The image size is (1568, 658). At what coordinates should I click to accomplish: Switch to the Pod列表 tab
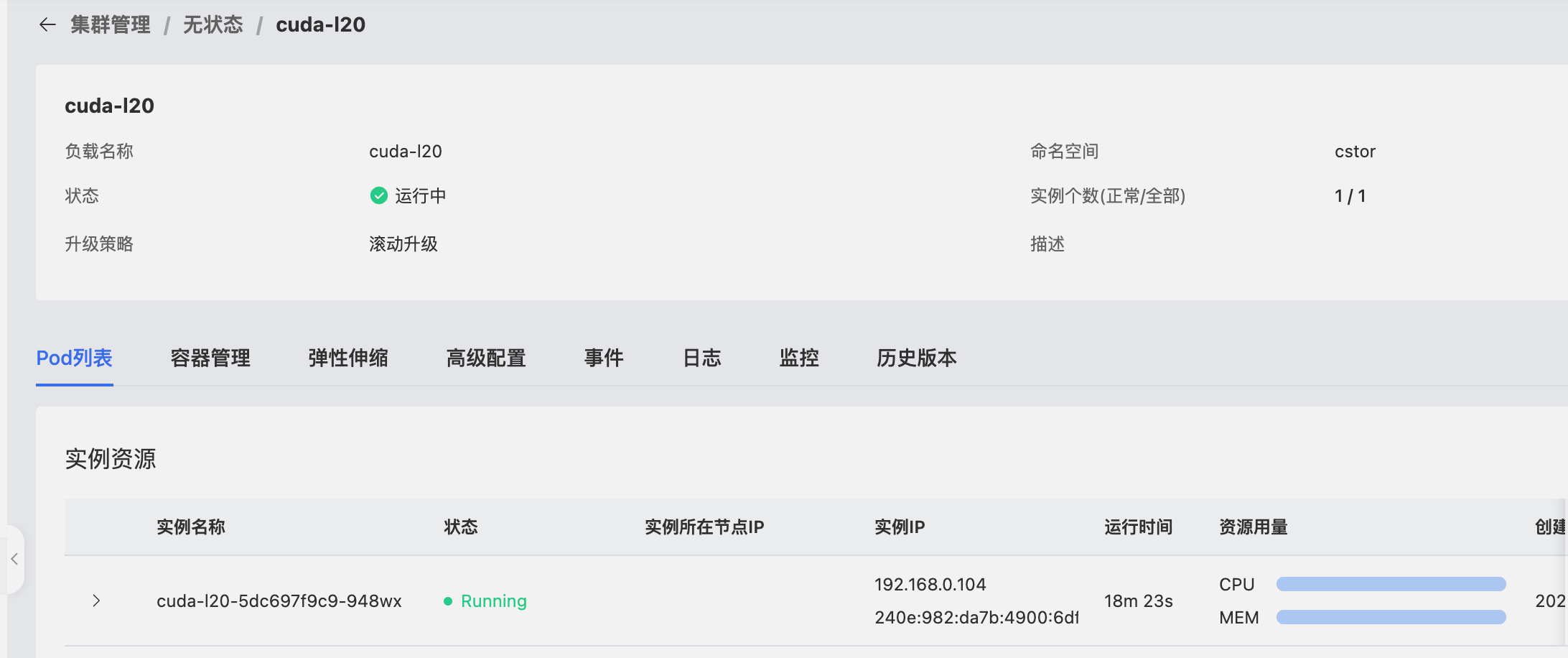pos(74,358)
